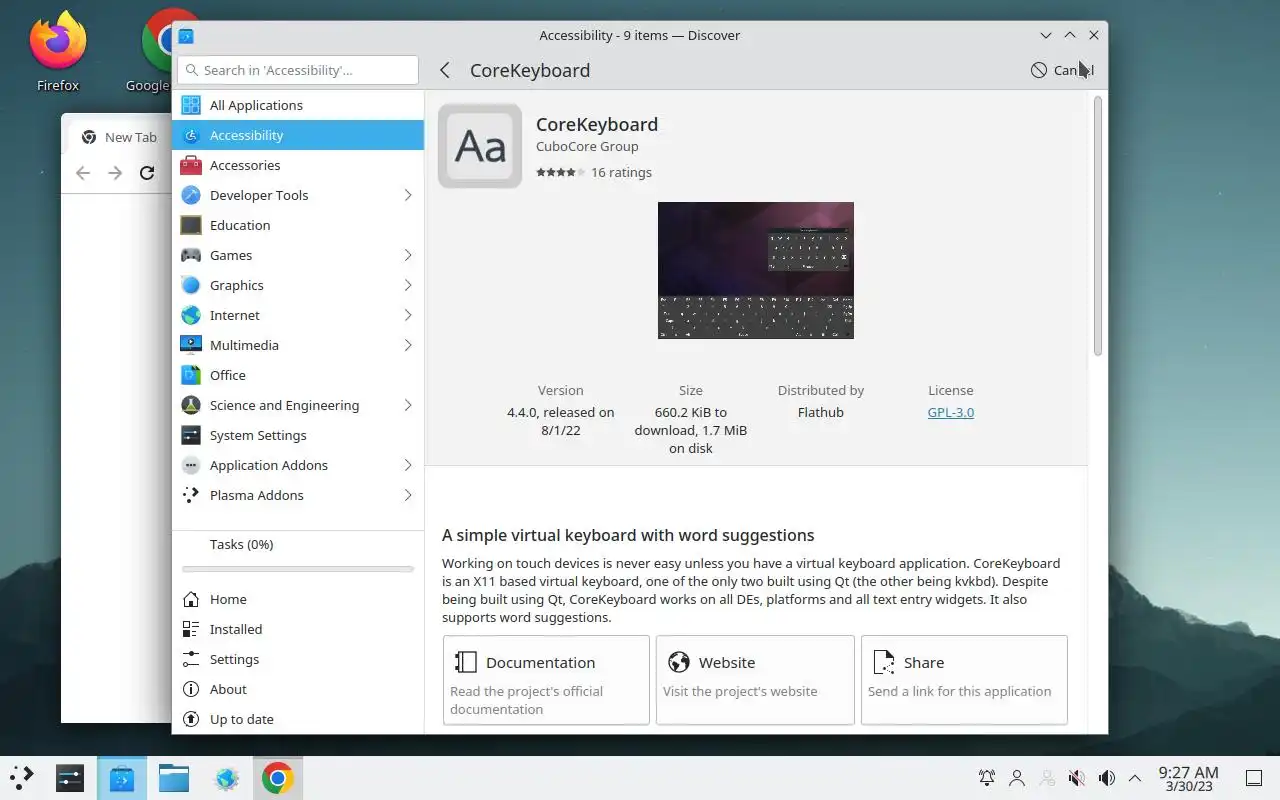Expand the Games category arrow
The height and width of the screenshot is (800, 1280).
point(408,255)
